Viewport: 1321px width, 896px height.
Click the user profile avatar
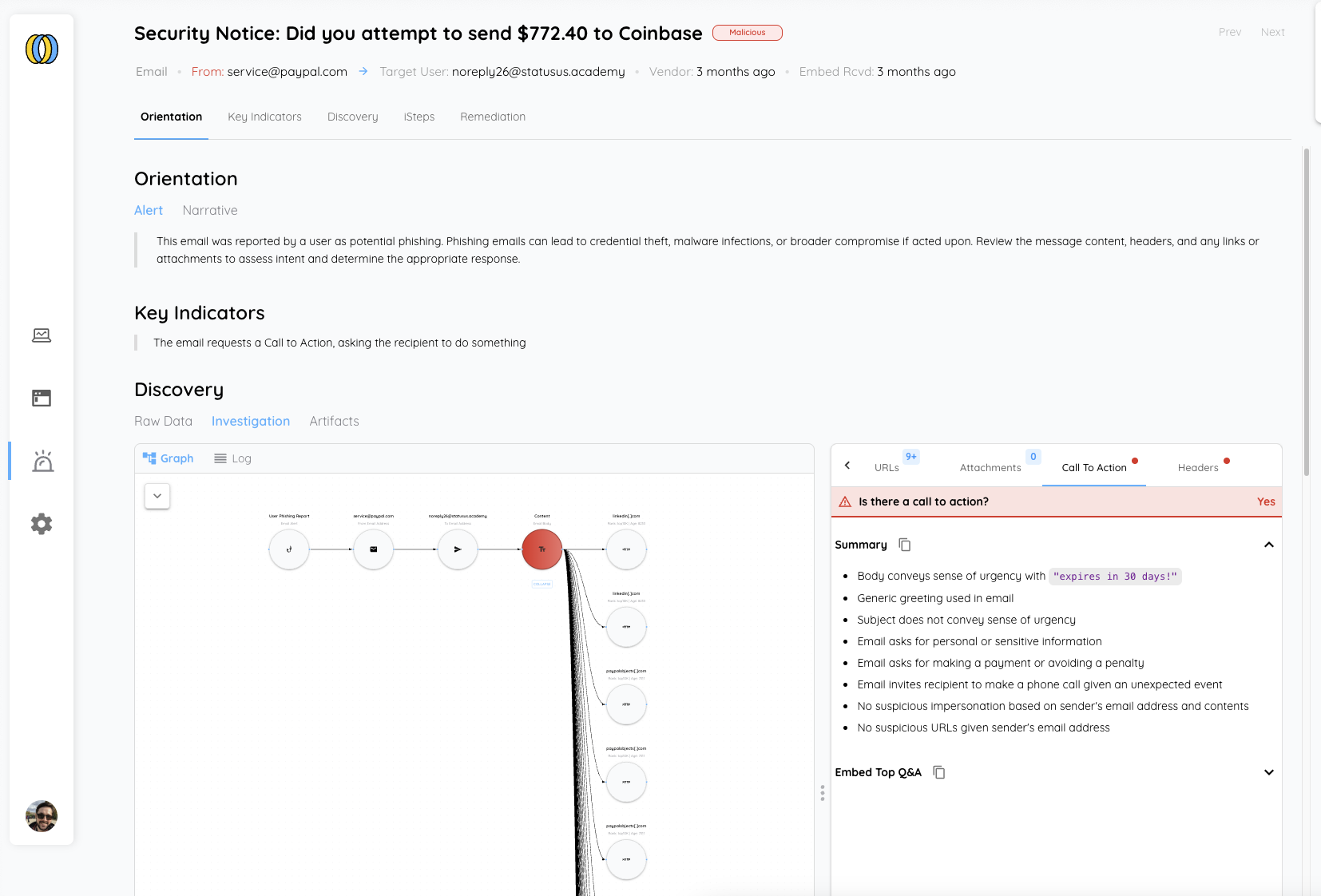coord(42,816)
